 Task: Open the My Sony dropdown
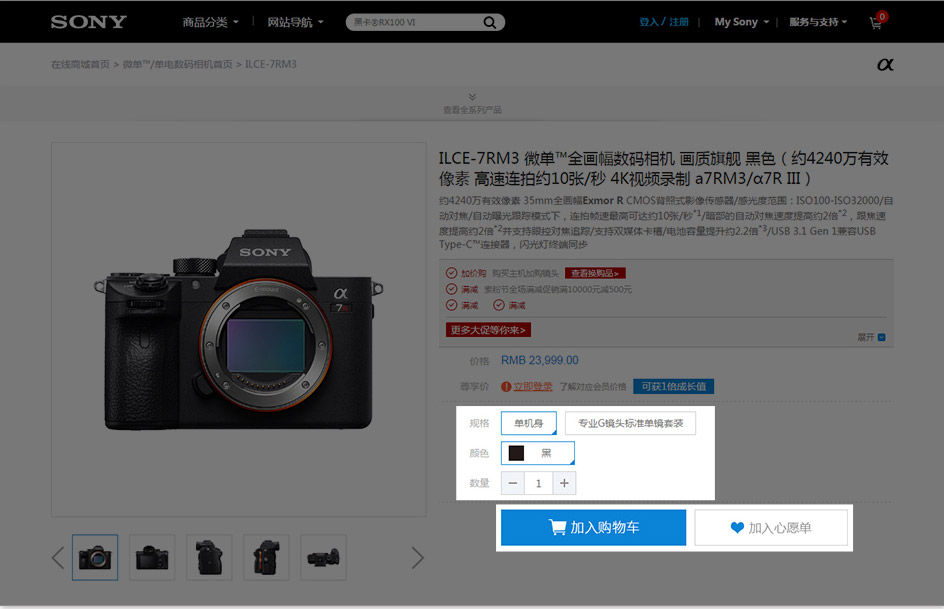pos(742,22)
